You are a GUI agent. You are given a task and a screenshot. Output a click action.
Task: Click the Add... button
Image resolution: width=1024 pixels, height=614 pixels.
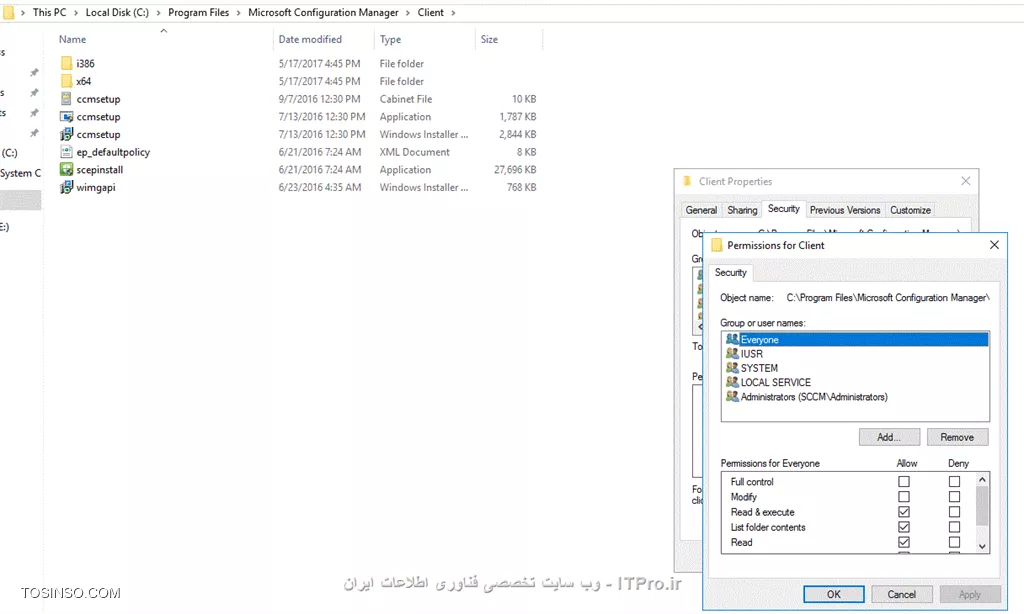tap(889, 437)
